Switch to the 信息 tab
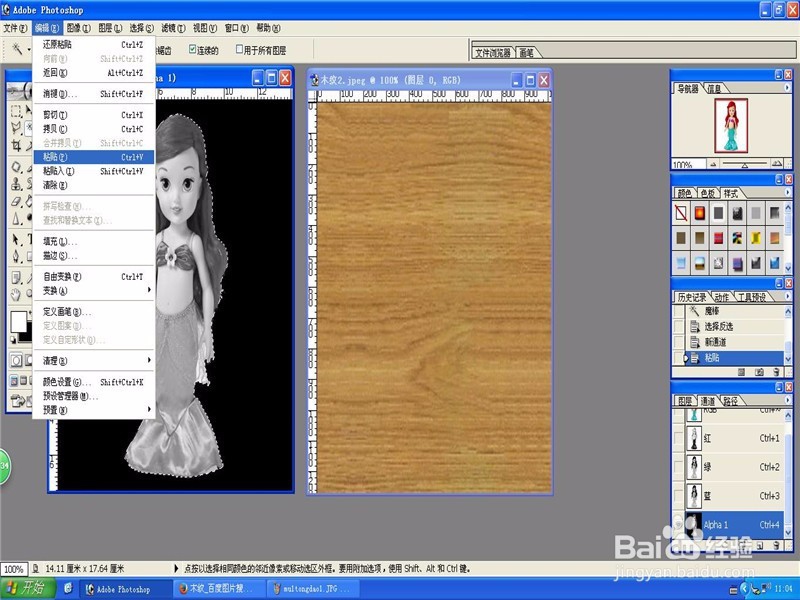The height and width of the screenshot is (600, 800). (715, 88)
